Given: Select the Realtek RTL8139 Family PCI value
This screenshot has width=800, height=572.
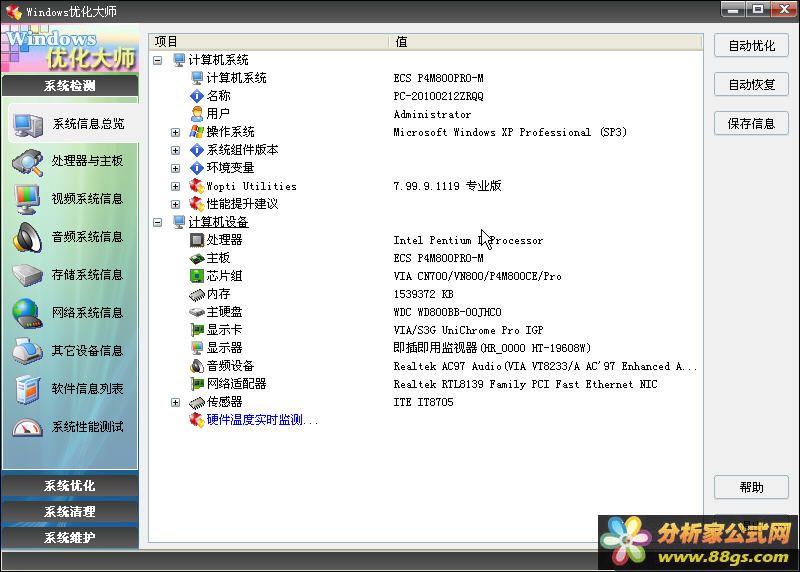Looking at the screenshot, I should pyautogui.click(x=526, y=384).
